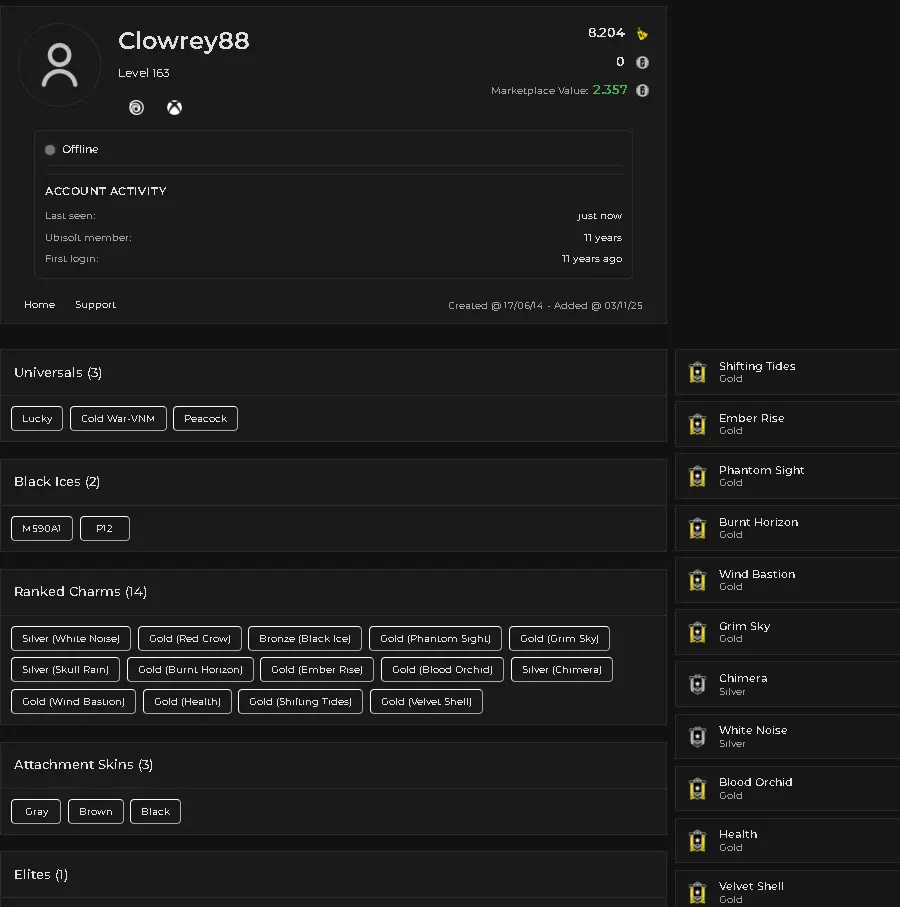Click the Chimera silver rank badge

pos(697,685)
